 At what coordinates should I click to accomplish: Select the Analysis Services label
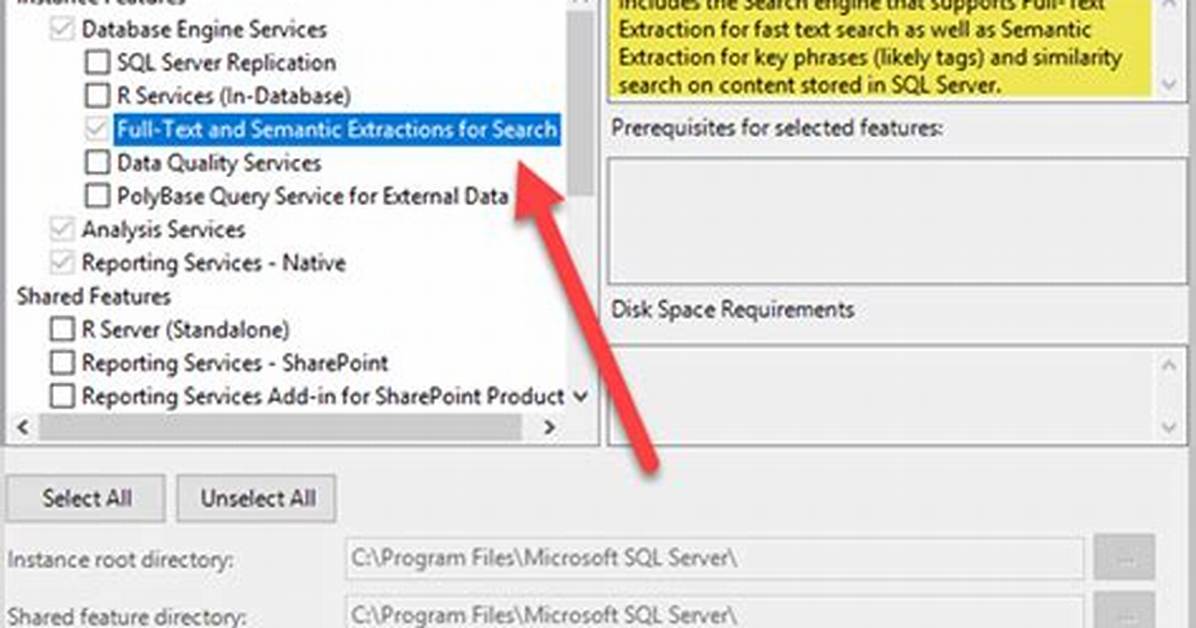tap(163, 229)
